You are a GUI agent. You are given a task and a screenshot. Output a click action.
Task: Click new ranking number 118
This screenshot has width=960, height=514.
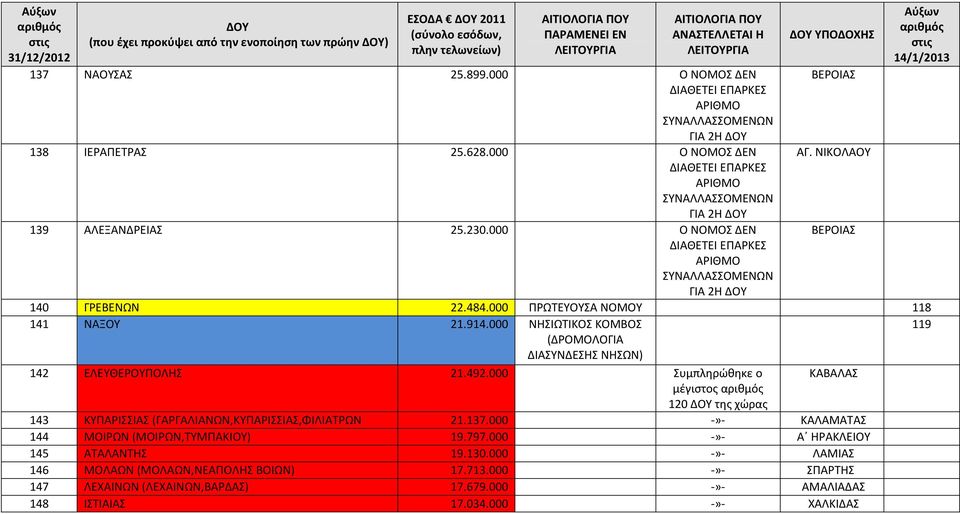[921, 308]
